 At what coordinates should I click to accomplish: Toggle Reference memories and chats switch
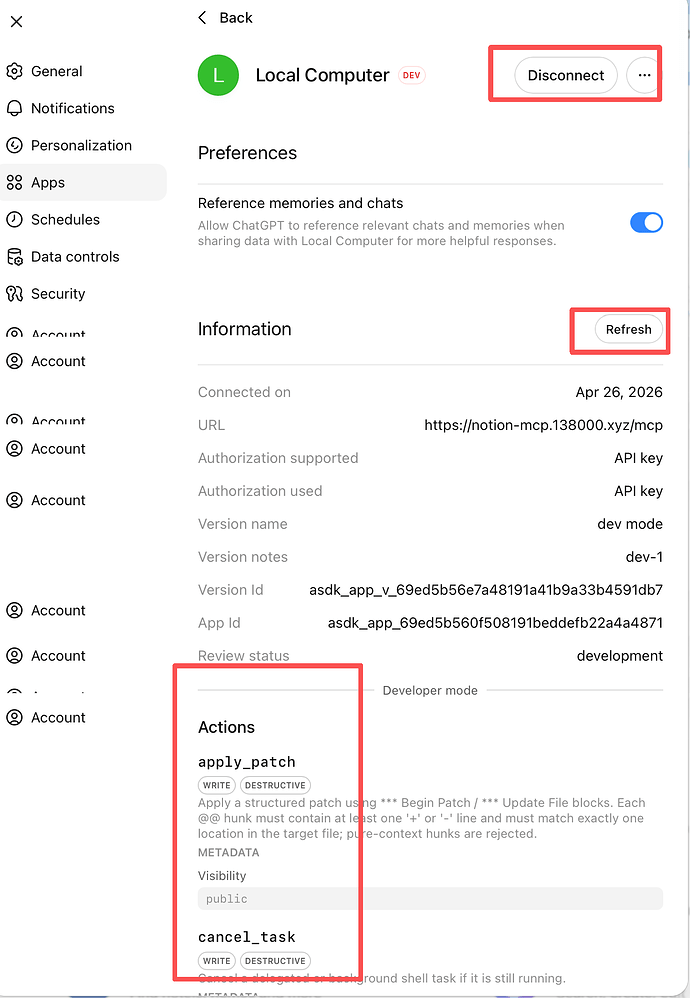click(x=646, y=222)
